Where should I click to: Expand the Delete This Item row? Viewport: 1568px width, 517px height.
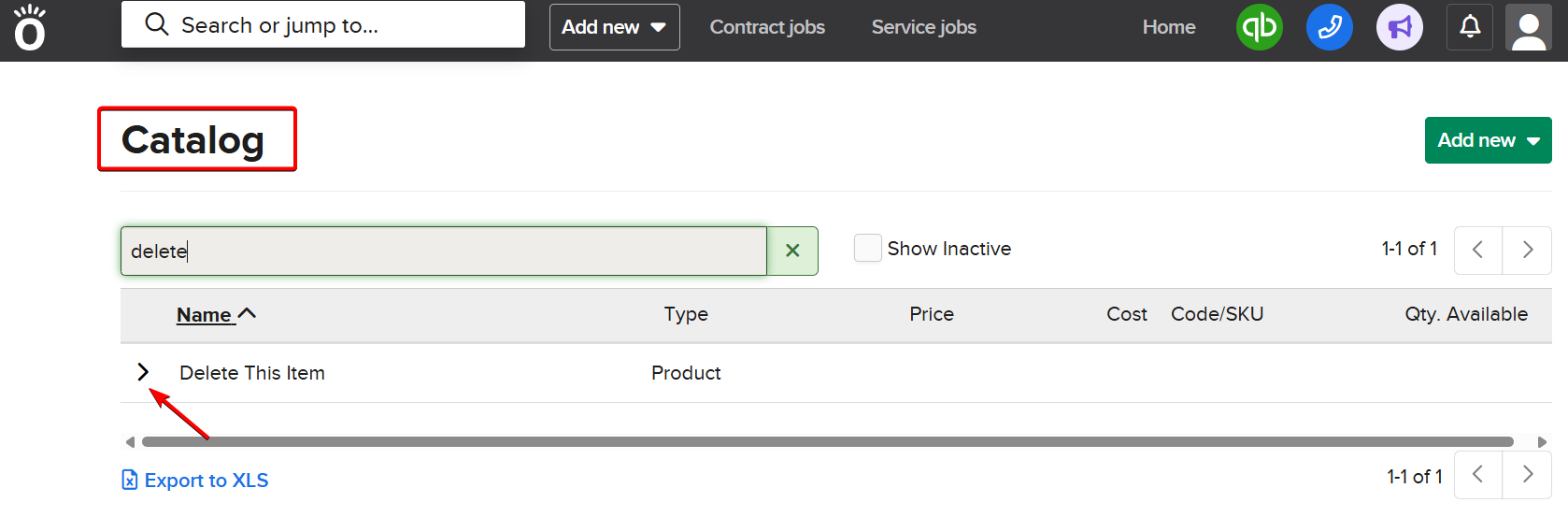coord(143,372)
